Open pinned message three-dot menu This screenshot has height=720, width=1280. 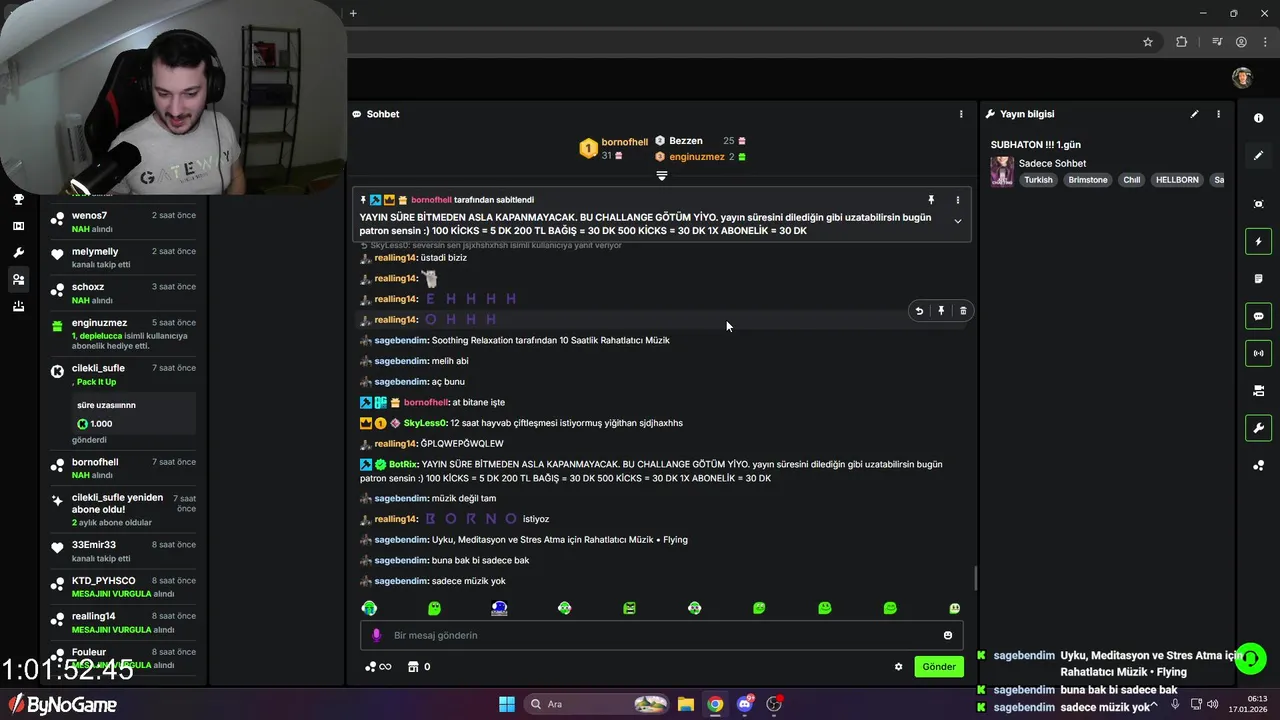click(957, 200)
